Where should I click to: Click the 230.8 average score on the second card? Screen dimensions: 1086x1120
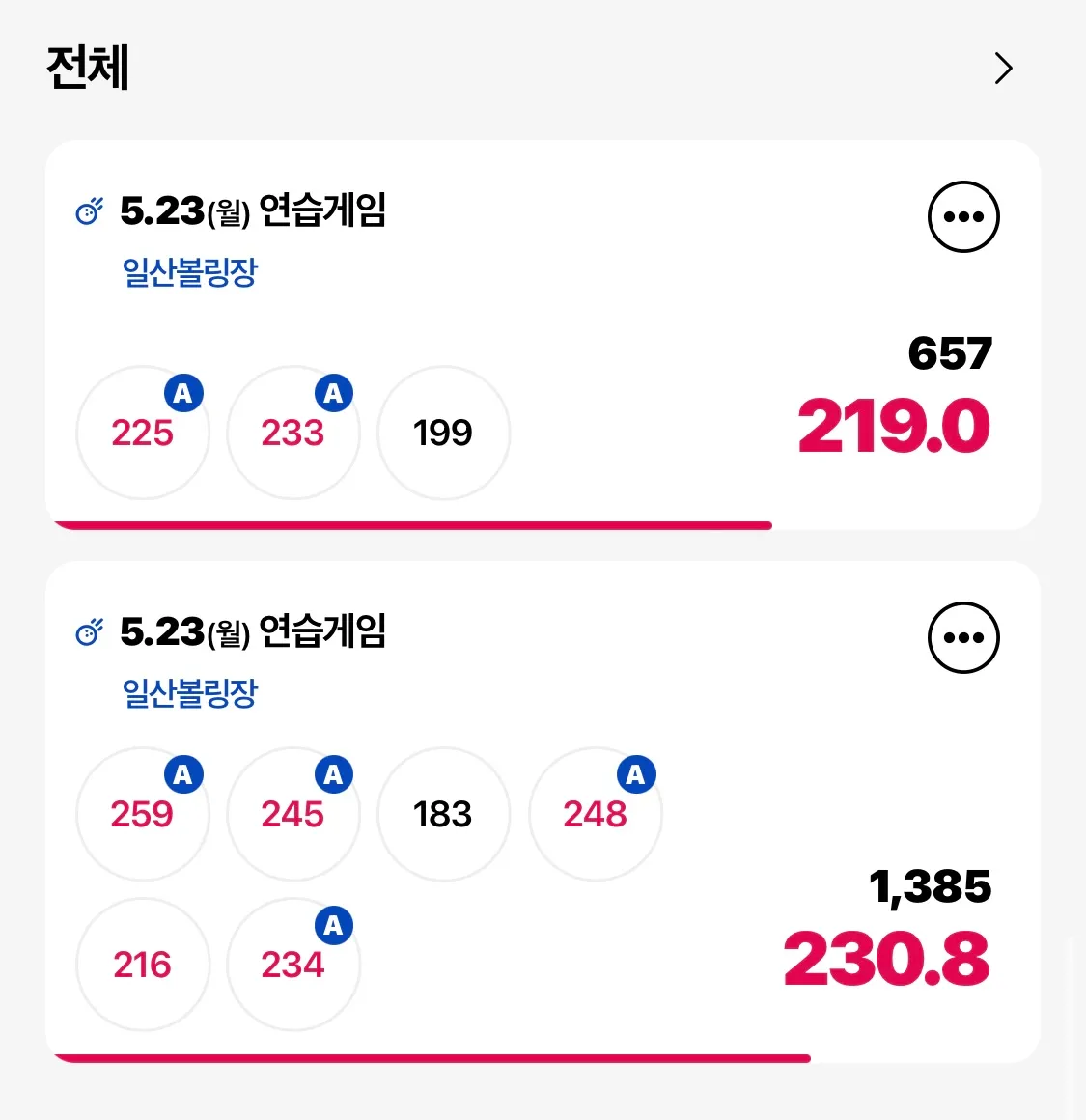[887, 957]
